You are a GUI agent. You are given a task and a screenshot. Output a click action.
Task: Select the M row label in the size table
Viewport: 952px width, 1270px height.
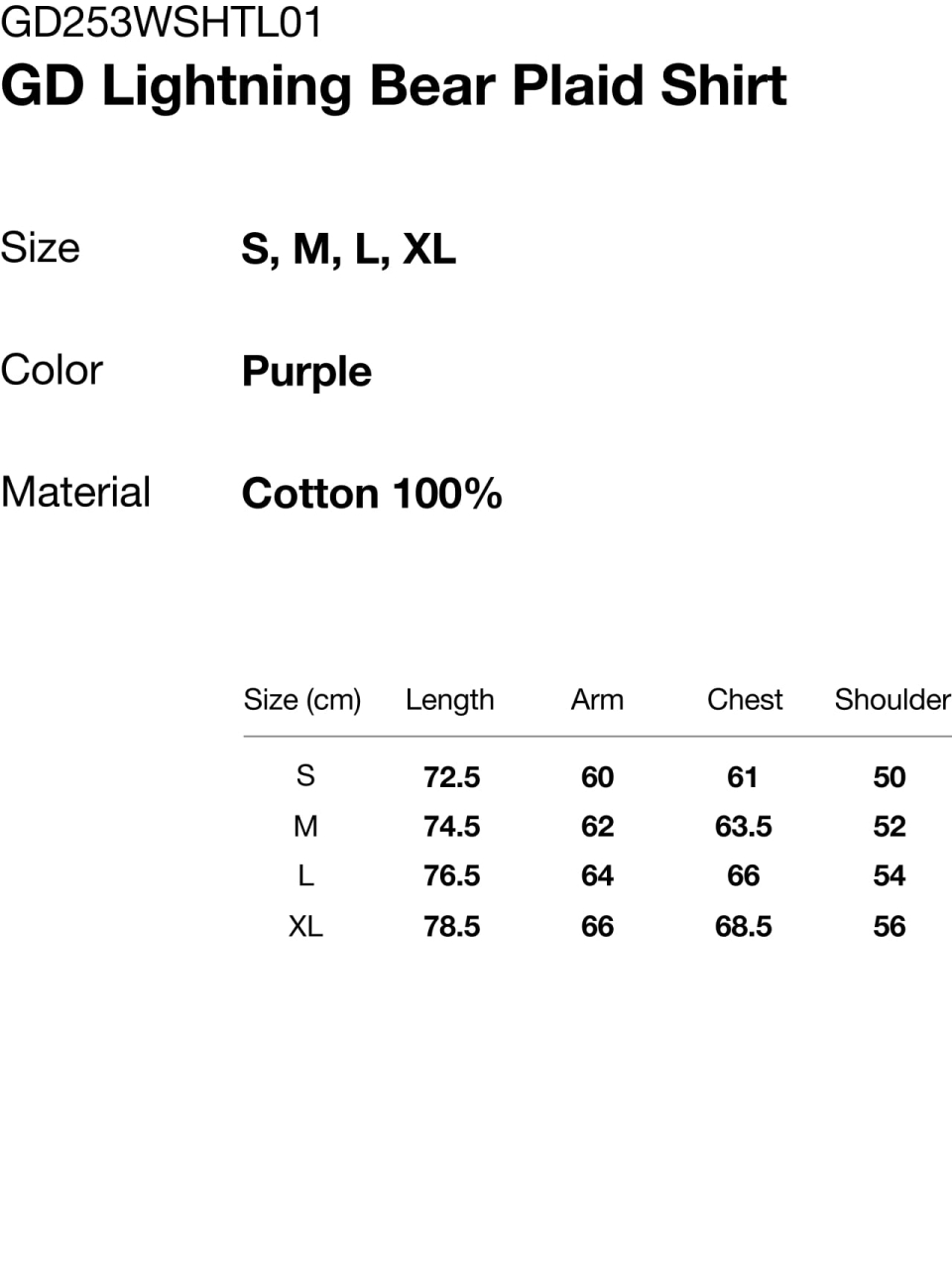point(305,826)
